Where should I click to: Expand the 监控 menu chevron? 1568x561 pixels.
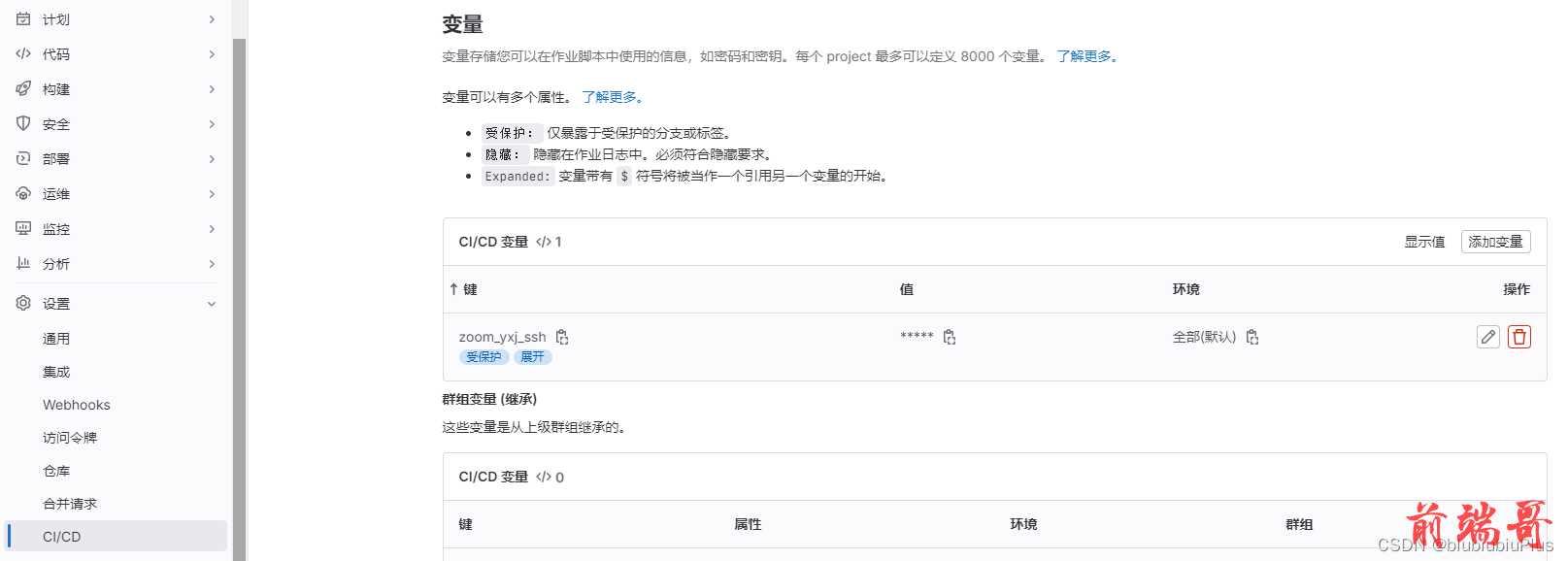(212, 228)
